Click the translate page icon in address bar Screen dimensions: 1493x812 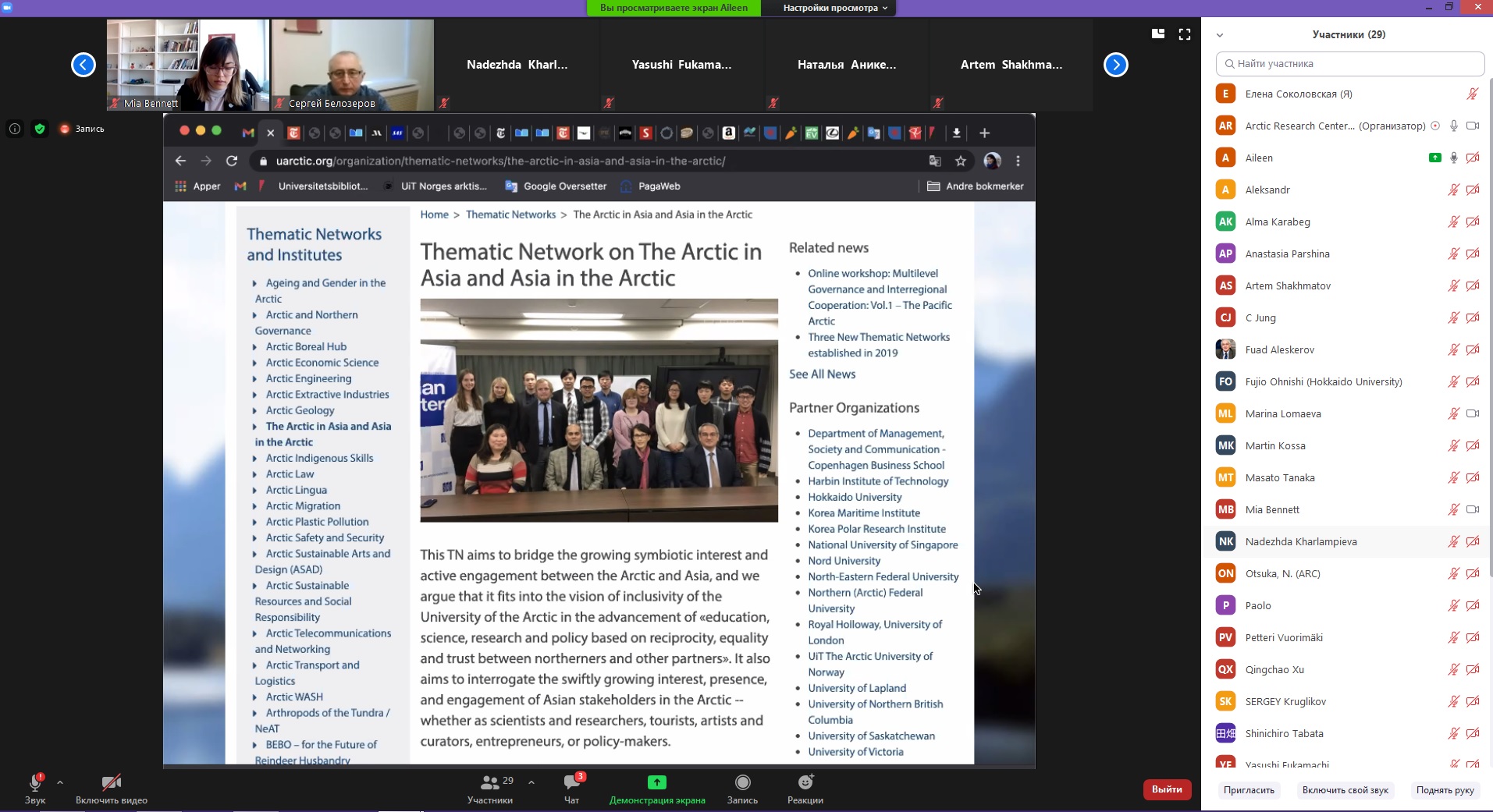click(935, 161)
